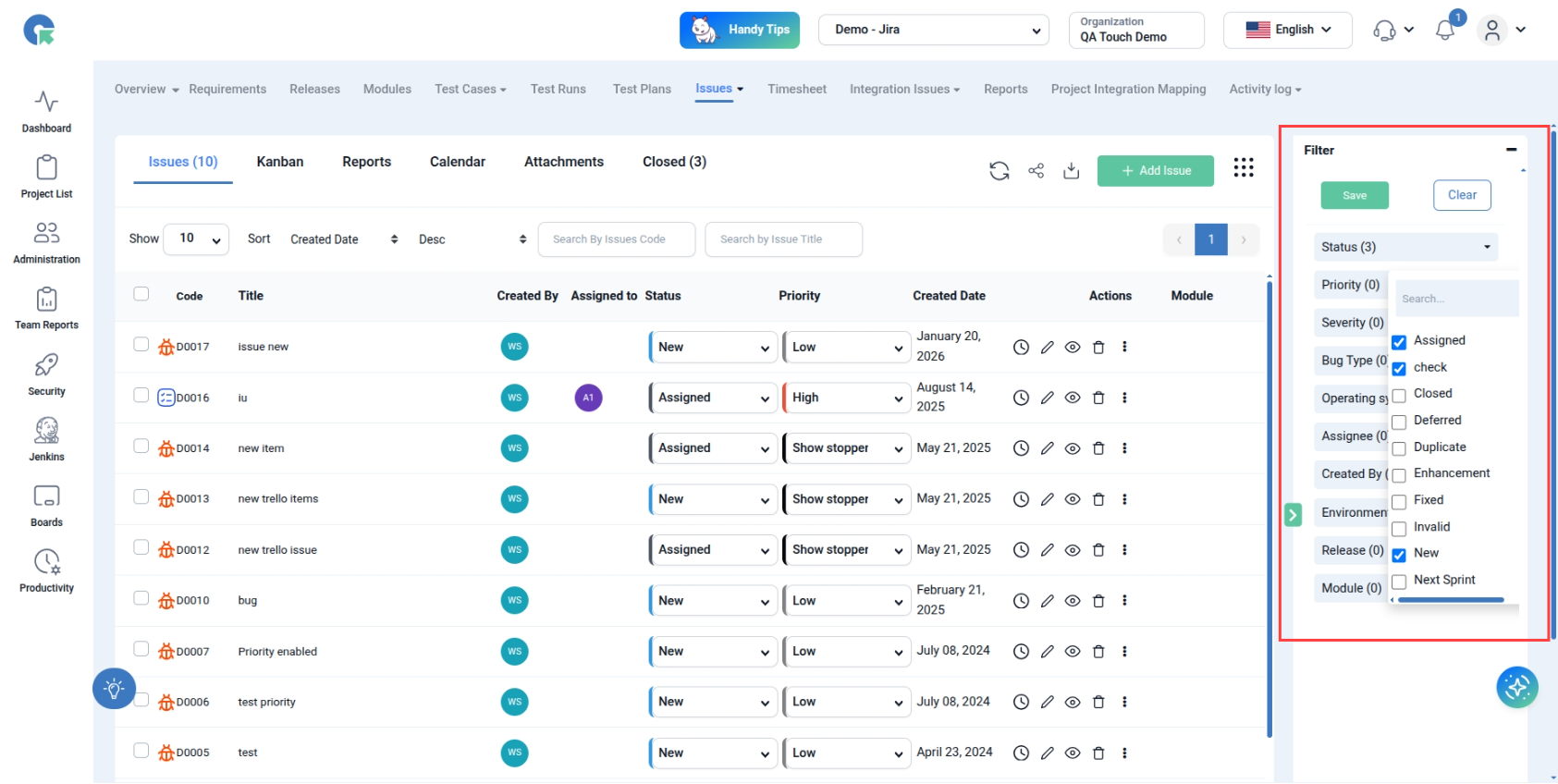
Task: Click the refresh issues icon
Action: 999,171
